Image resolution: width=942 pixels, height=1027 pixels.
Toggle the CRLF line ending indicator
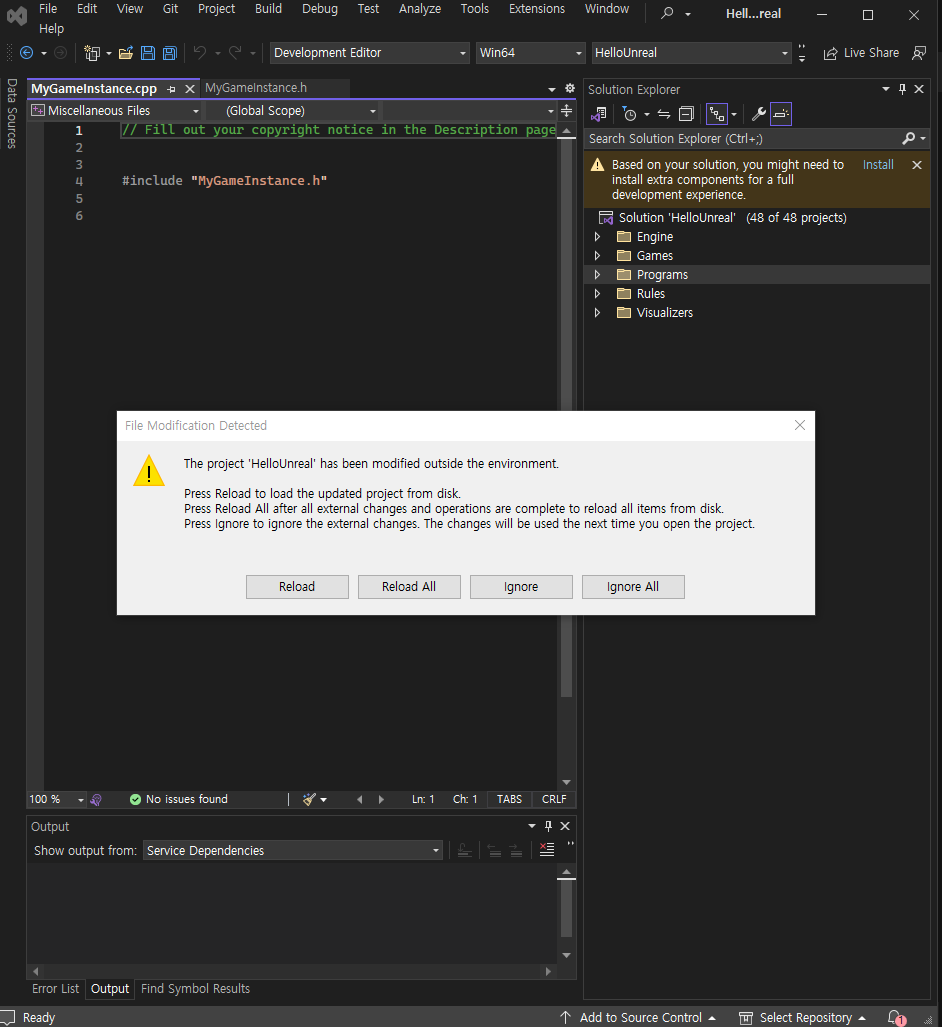point(554,799)
